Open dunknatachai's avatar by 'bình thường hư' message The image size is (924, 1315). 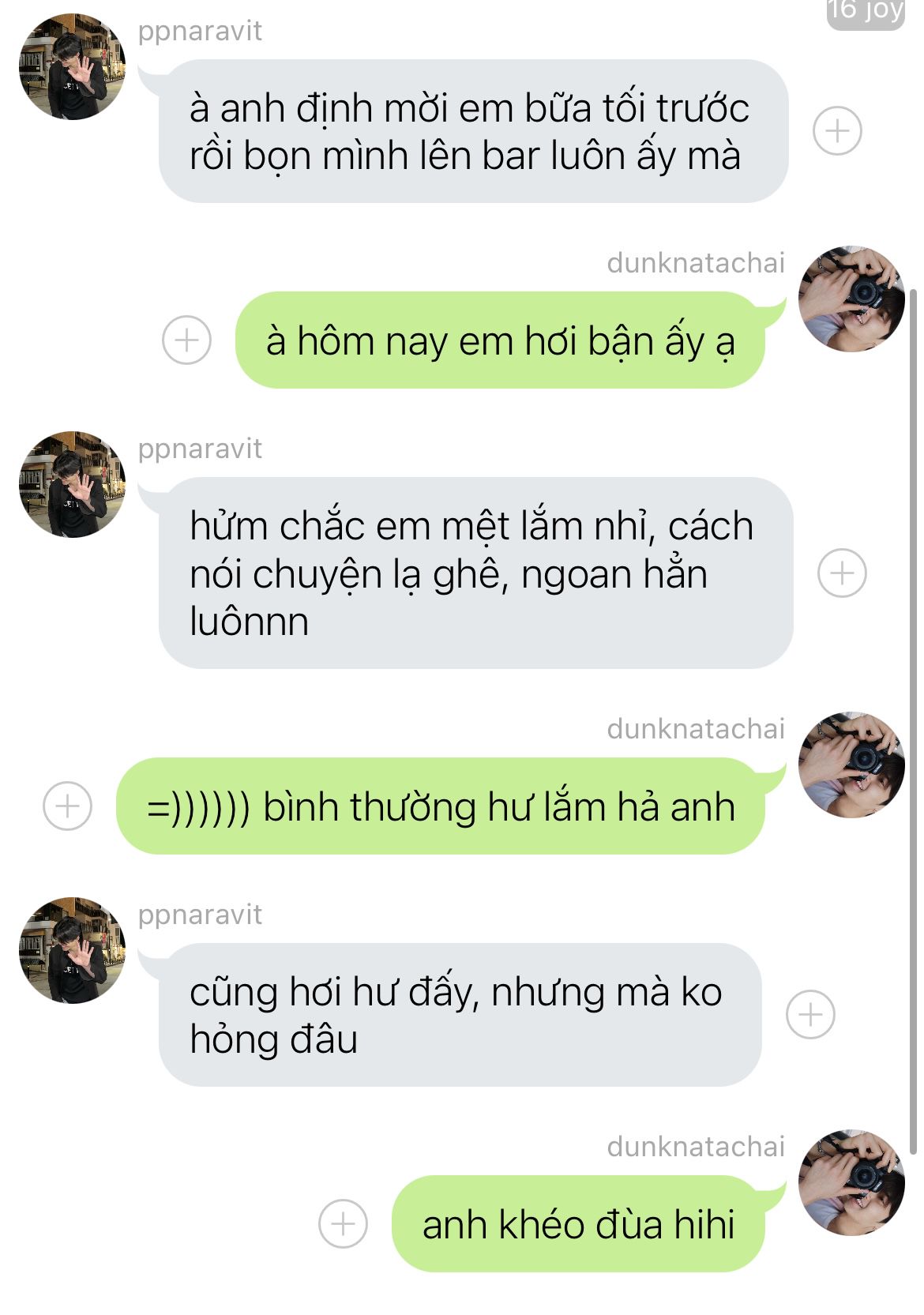point(852,765)
